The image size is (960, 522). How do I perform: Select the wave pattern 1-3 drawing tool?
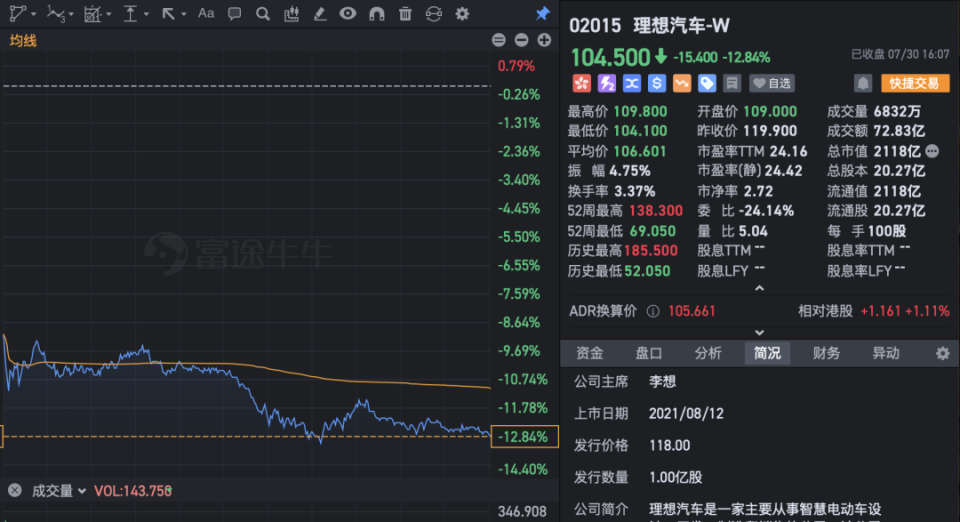tap(55, 13)
